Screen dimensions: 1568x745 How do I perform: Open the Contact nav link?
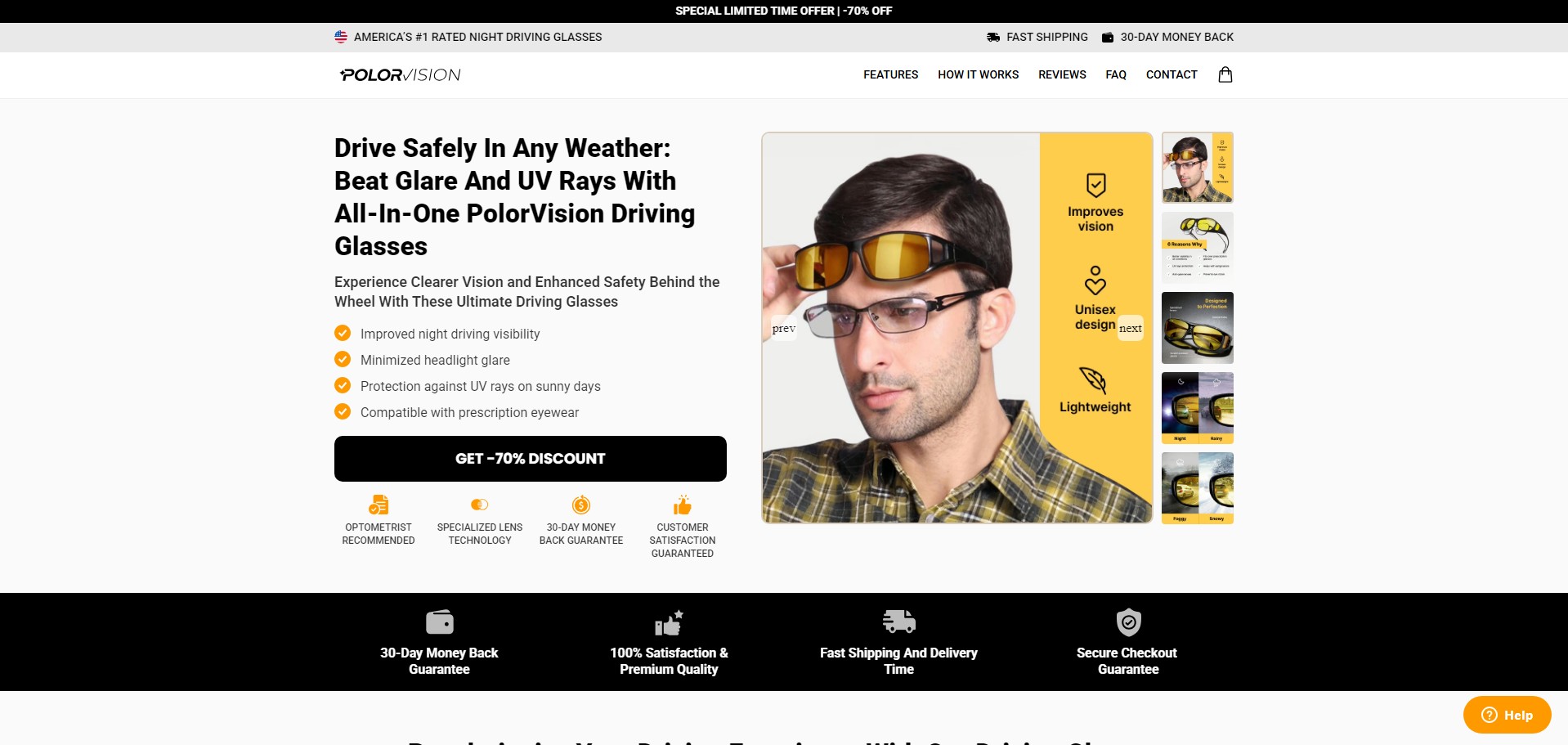(1172, 74)
